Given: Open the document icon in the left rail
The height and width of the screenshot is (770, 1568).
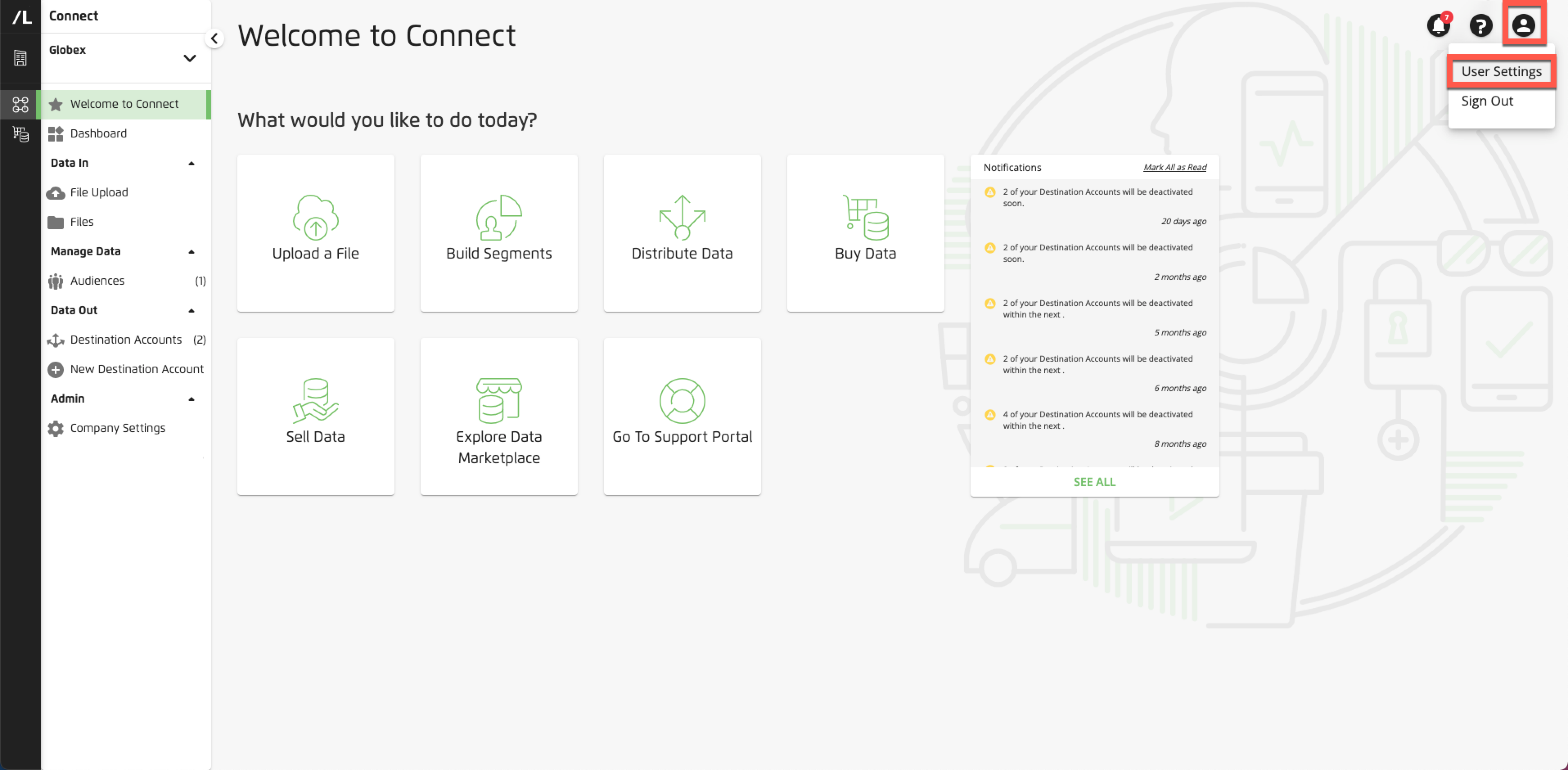Looking at the screenshot, I should (20, 59).
